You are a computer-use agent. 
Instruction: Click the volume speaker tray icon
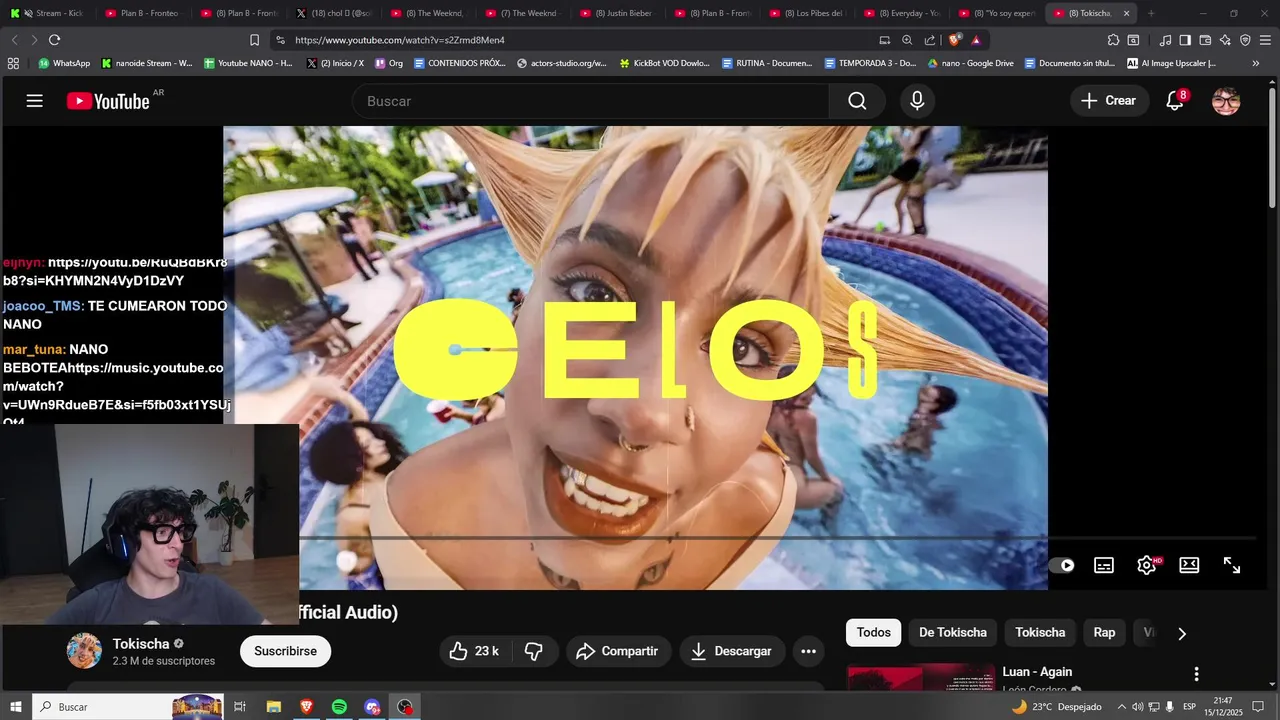(x=1137, y=707)
